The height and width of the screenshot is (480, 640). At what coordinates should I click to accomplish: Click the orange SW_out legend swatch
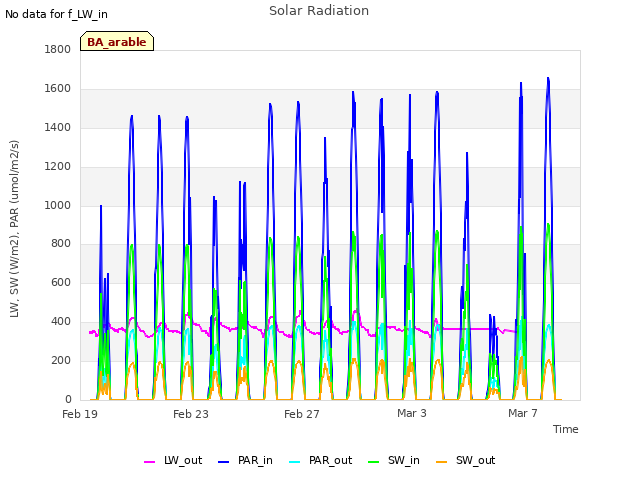(442, 462)
